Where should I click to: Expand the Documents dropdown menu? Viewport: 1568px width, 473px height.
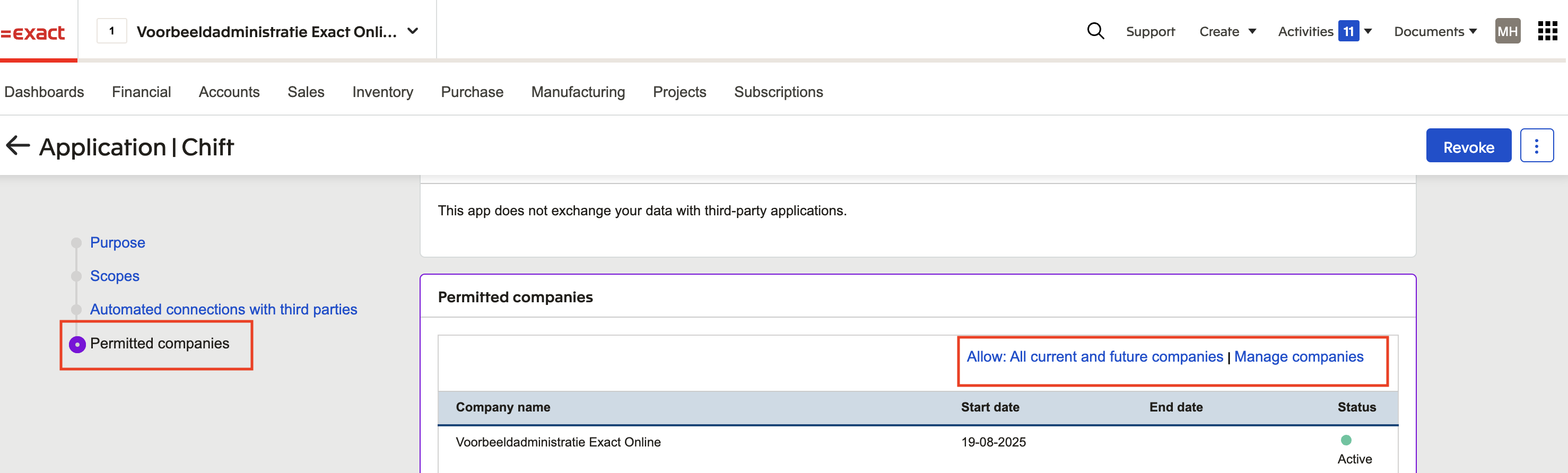click(x=1435, y=31)
